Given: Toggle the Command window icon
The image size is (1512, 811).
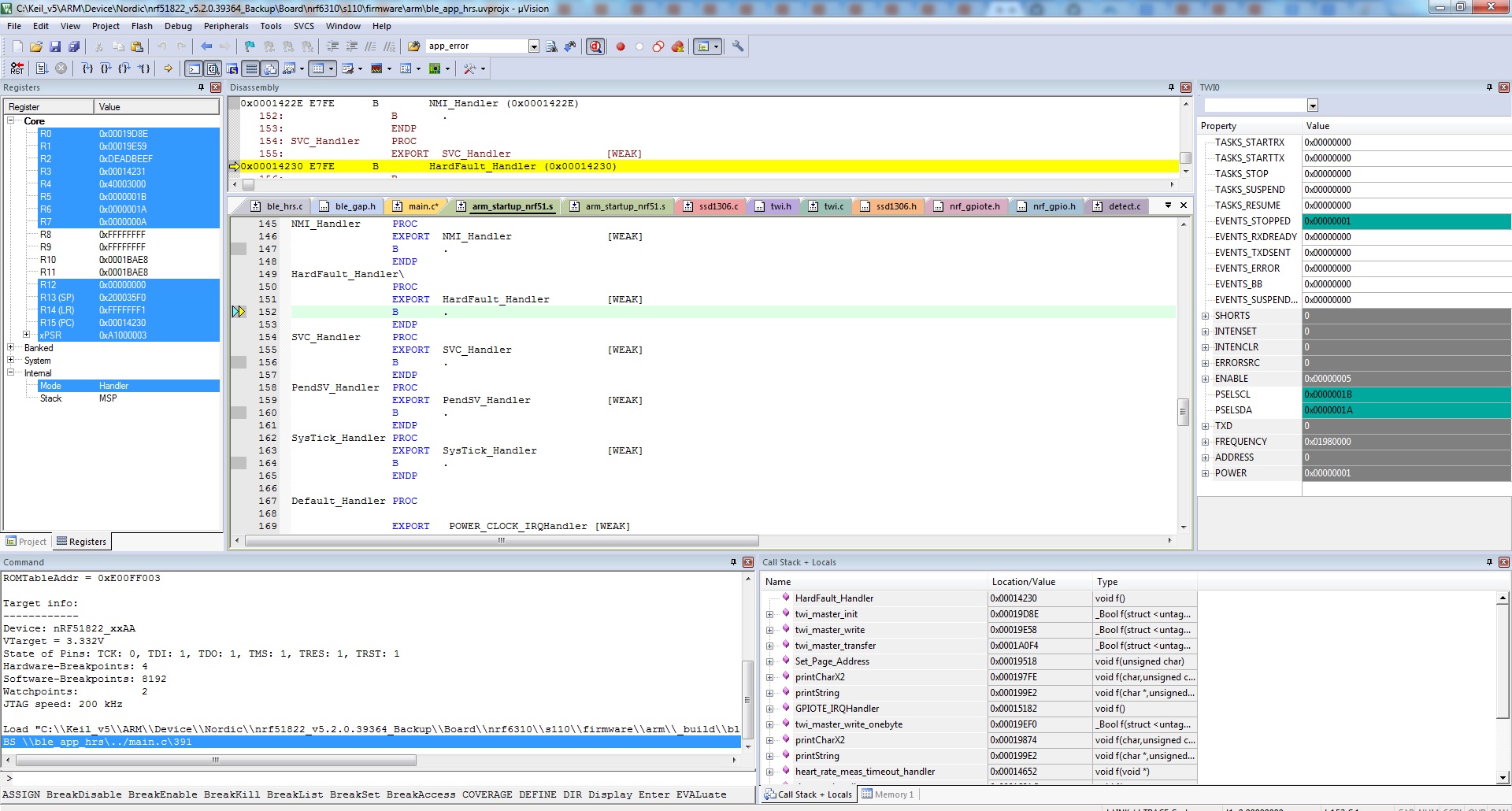Looking at the screenshot, I should (x=194, y=69).
